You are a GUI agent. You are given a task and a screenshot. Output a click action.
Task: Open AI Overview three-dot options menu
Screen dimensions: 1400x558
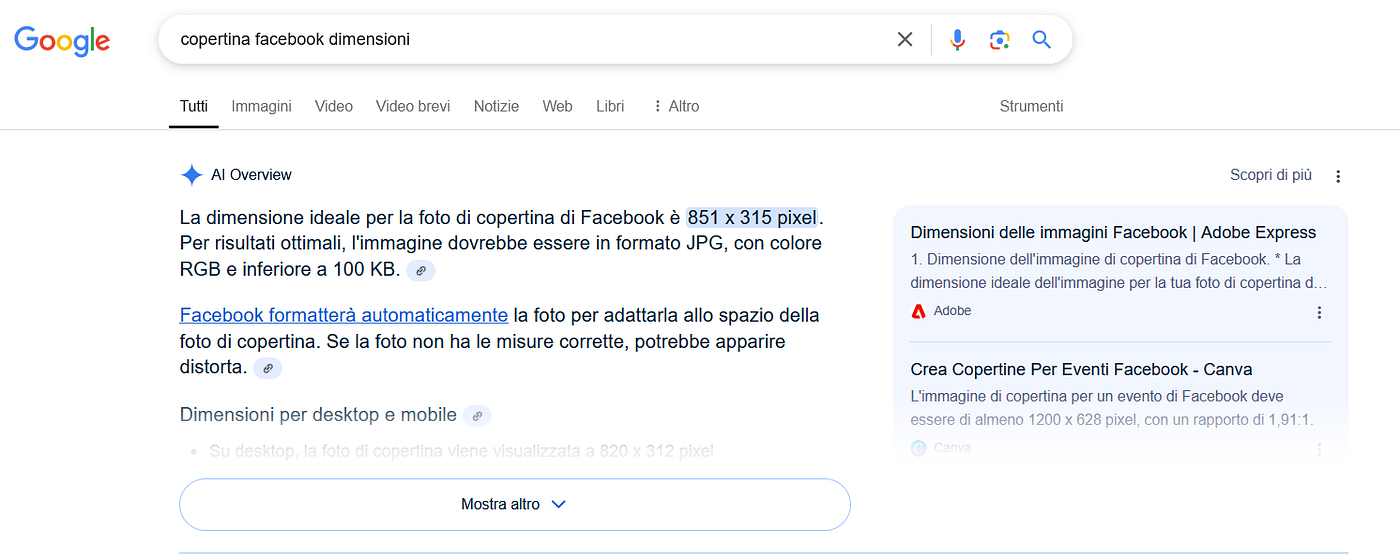[x=1338, y=176]
